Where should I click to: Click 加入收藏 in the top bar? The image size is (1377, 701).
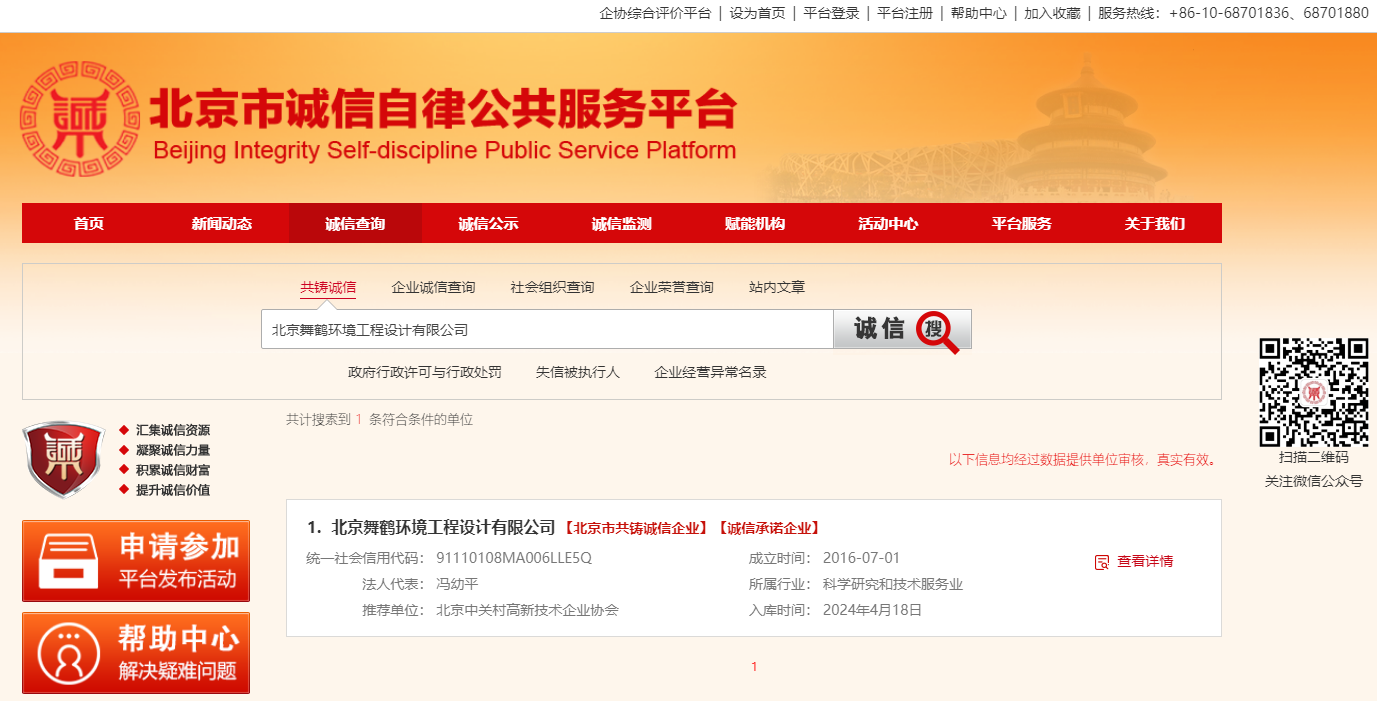click(x=1052, y=13)
